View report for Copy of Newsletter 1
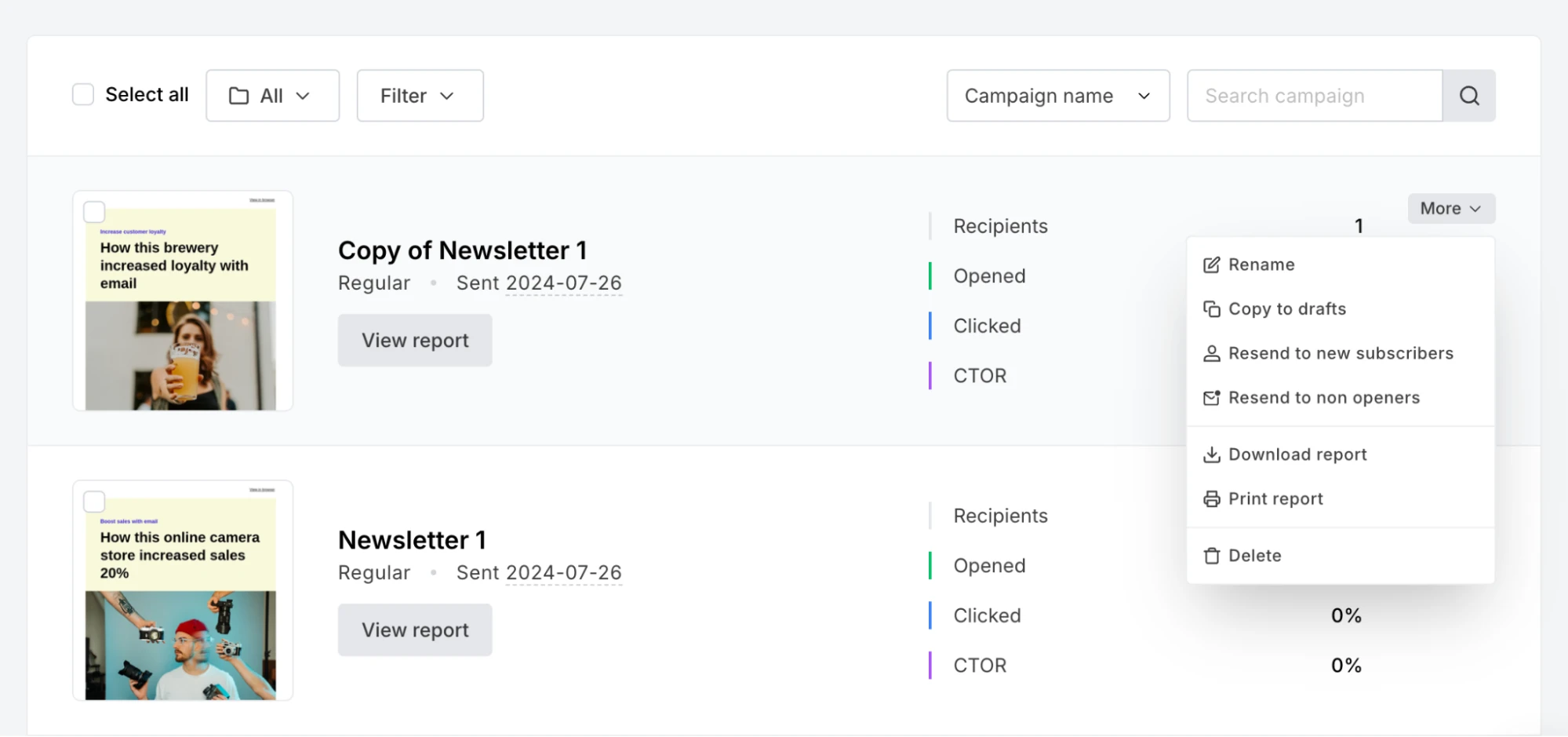This screenshot has width=1568, height=737. coord(415,341)
